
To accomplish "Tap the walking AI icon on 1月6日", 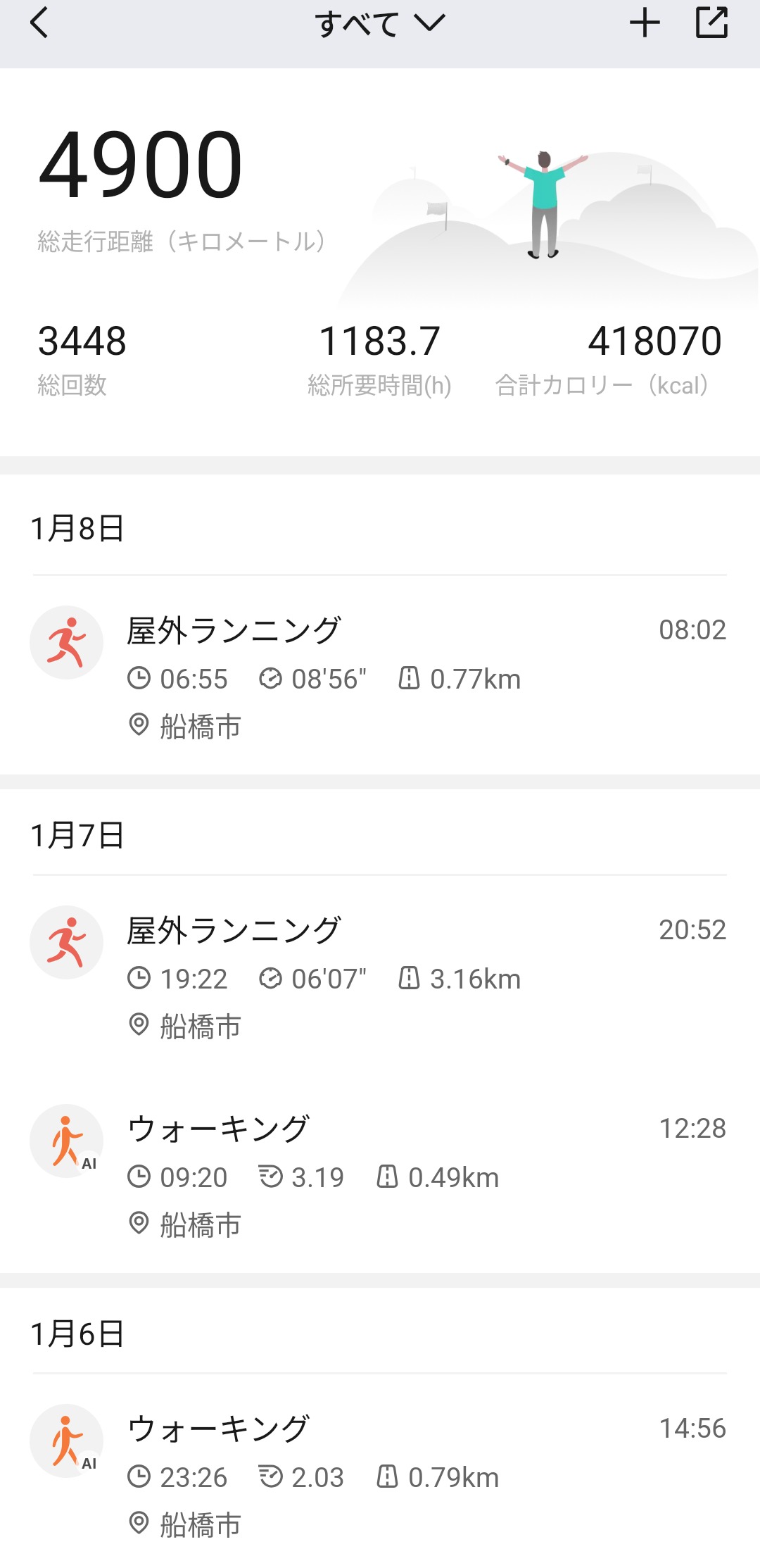I will (66, 1441).
